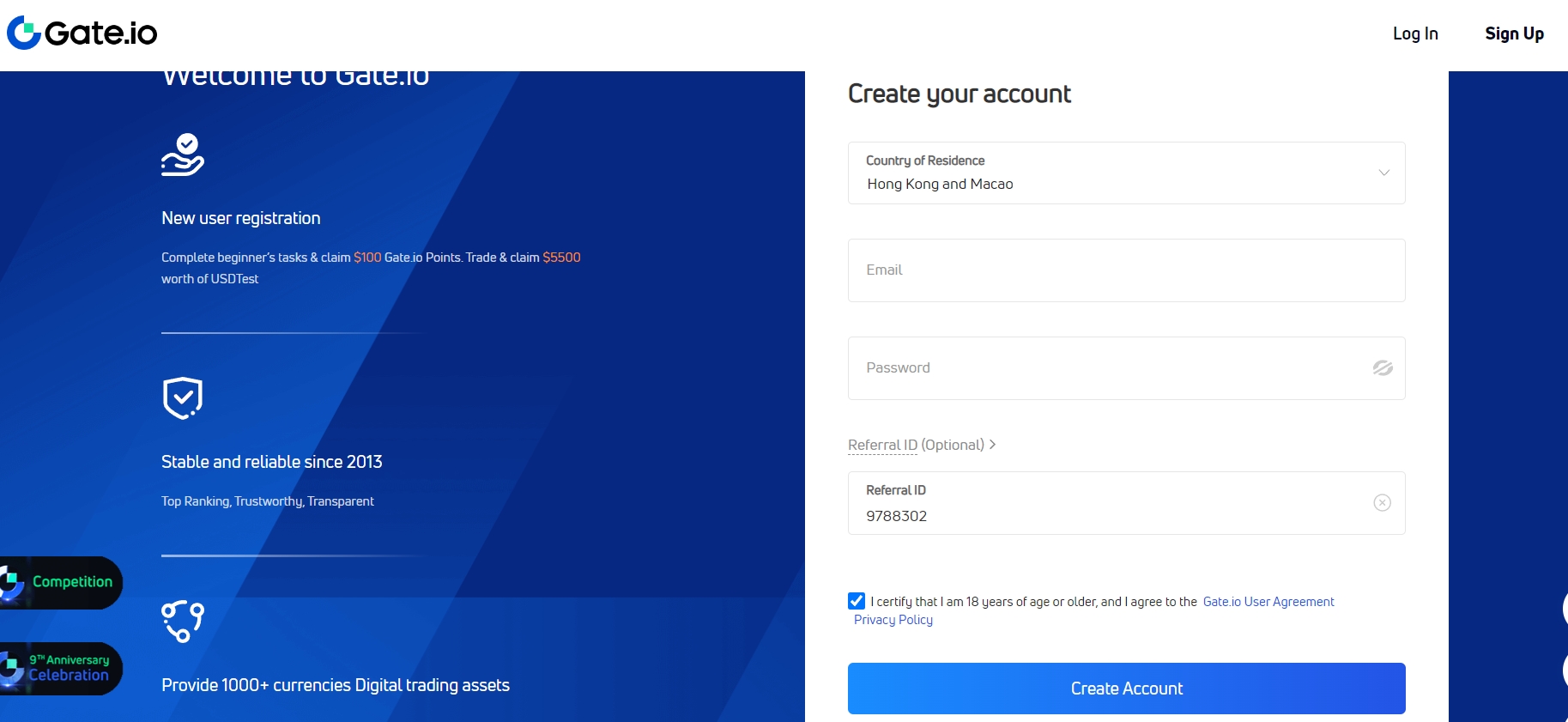Uncheck the age certification checkbox
The height and width of the screenshot is (722, 1568).
857,601
